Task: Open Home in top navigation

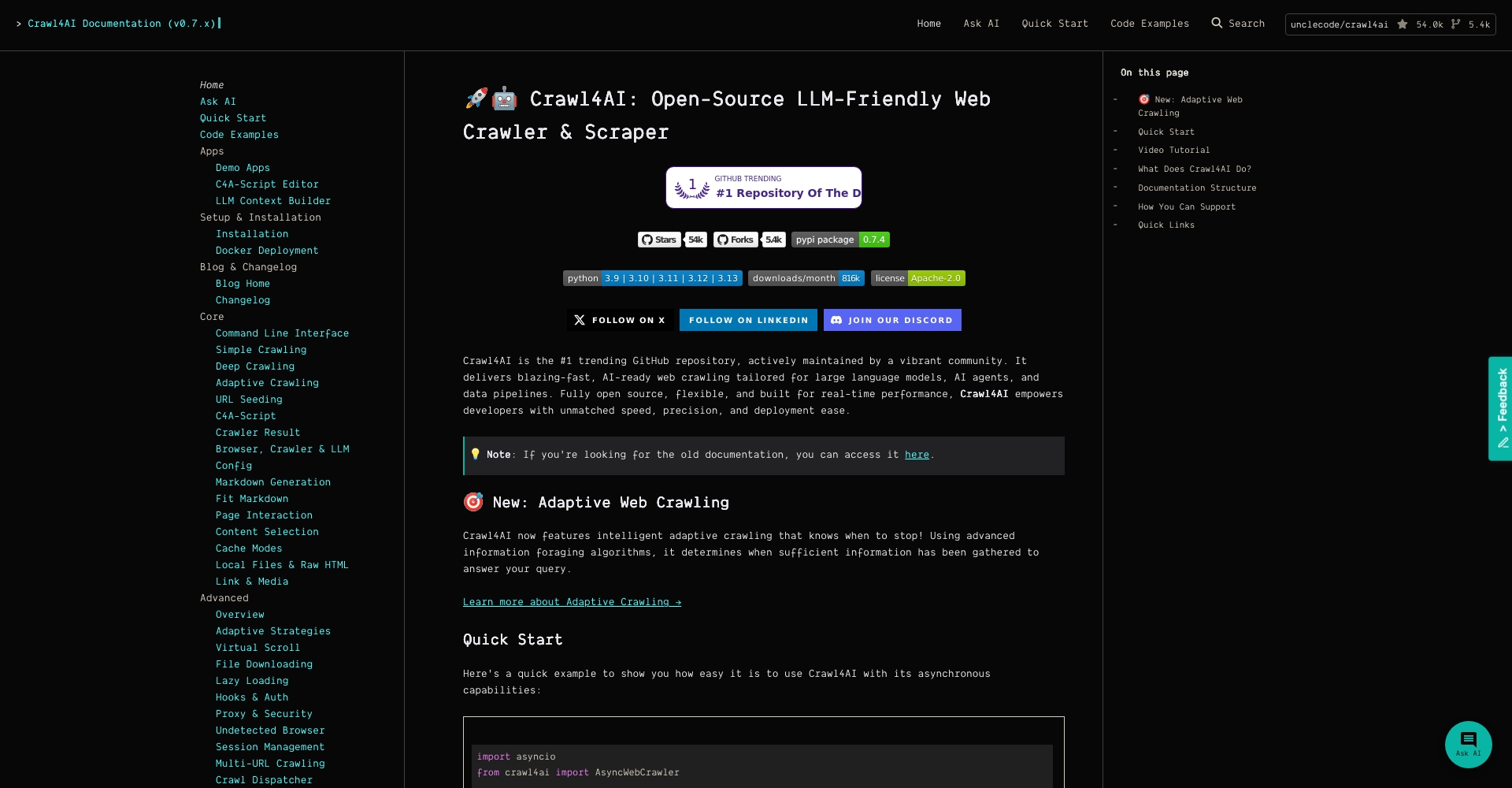Action: click(929, 24)
